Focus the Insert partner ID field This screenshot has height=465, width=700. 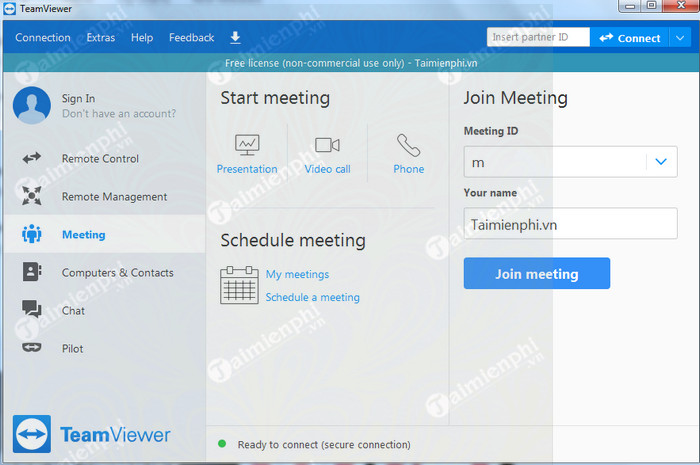(x=538, y=37)
